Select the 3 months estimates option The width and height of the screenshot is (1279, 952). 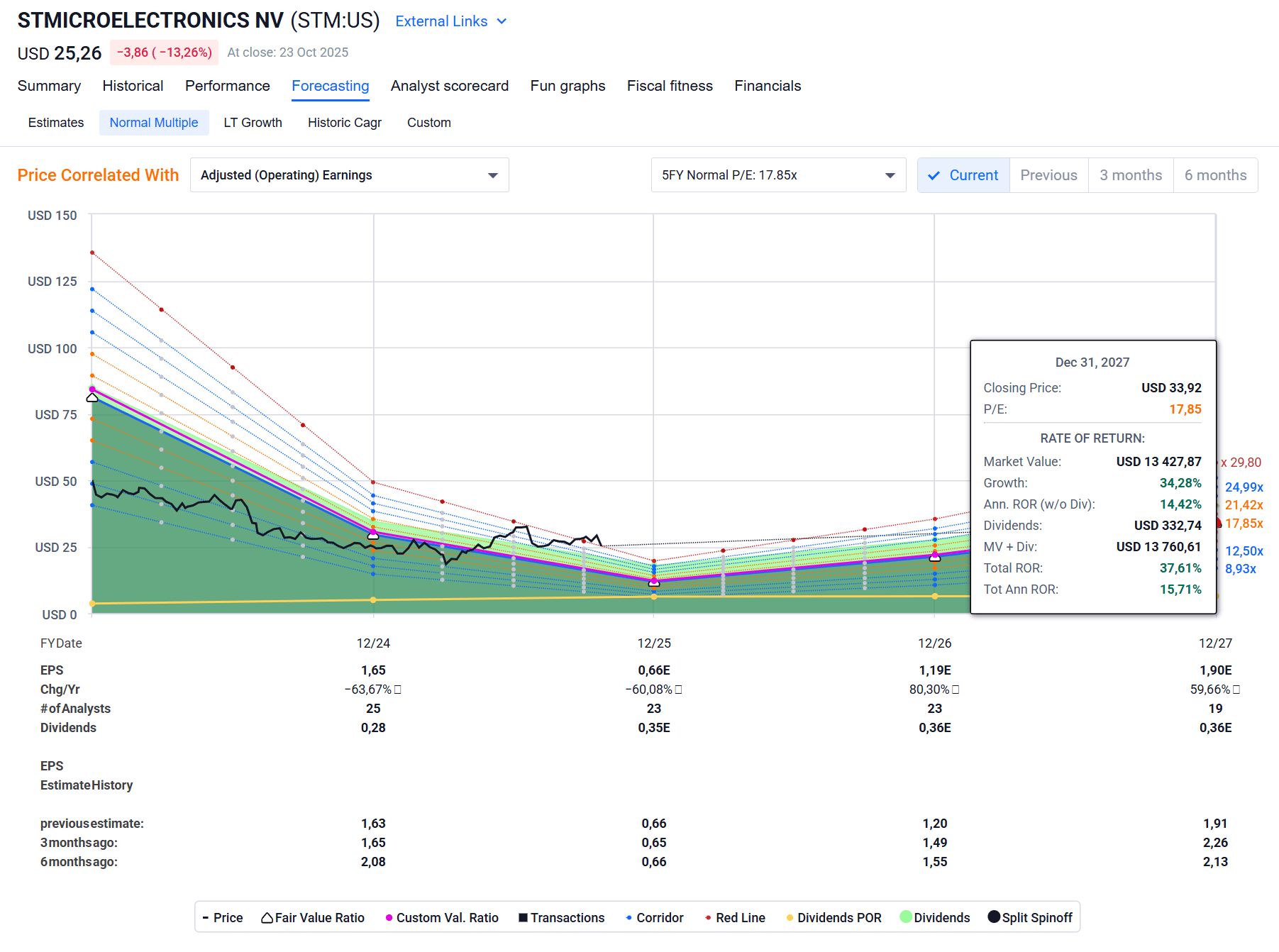point(1131,175)
